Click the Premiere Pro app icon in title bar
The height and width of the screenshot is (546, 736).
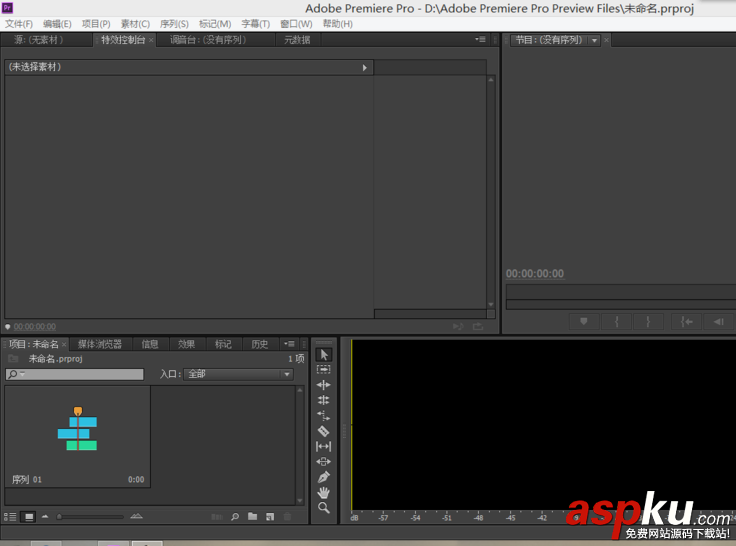(8, 8)
